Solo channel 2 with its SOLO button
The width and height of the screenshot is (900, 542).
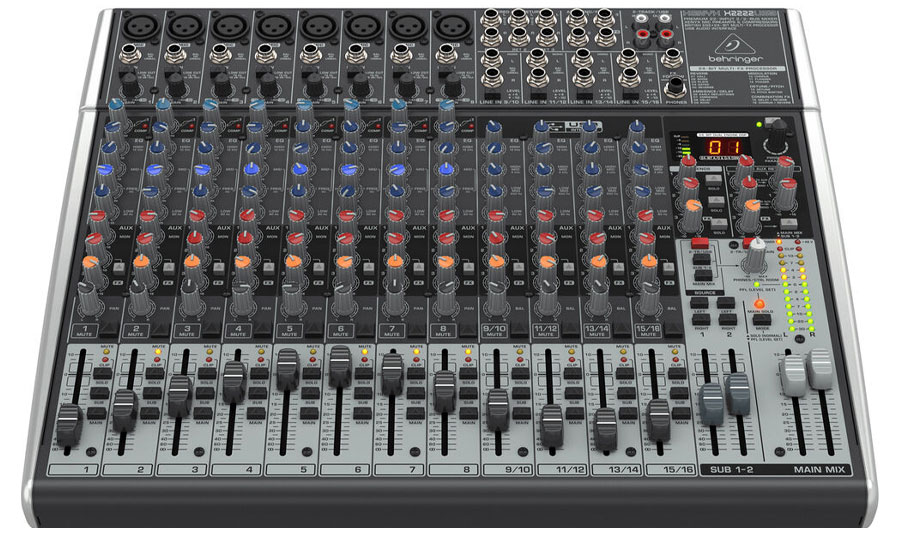tap(154, 374)
